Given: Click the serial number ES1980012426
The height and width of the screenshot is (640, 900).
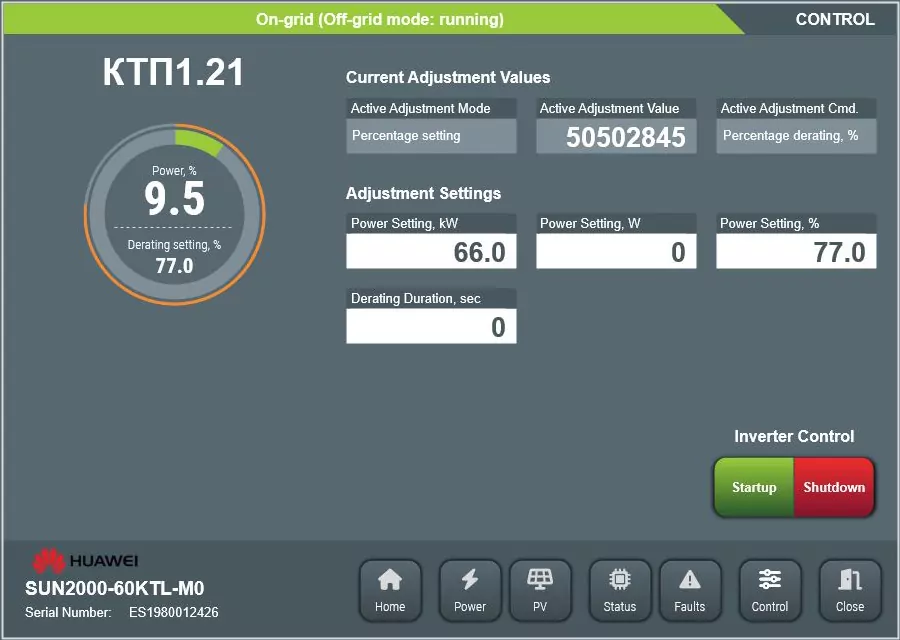Looking at the screenshot, I should (x=173, y=612).
